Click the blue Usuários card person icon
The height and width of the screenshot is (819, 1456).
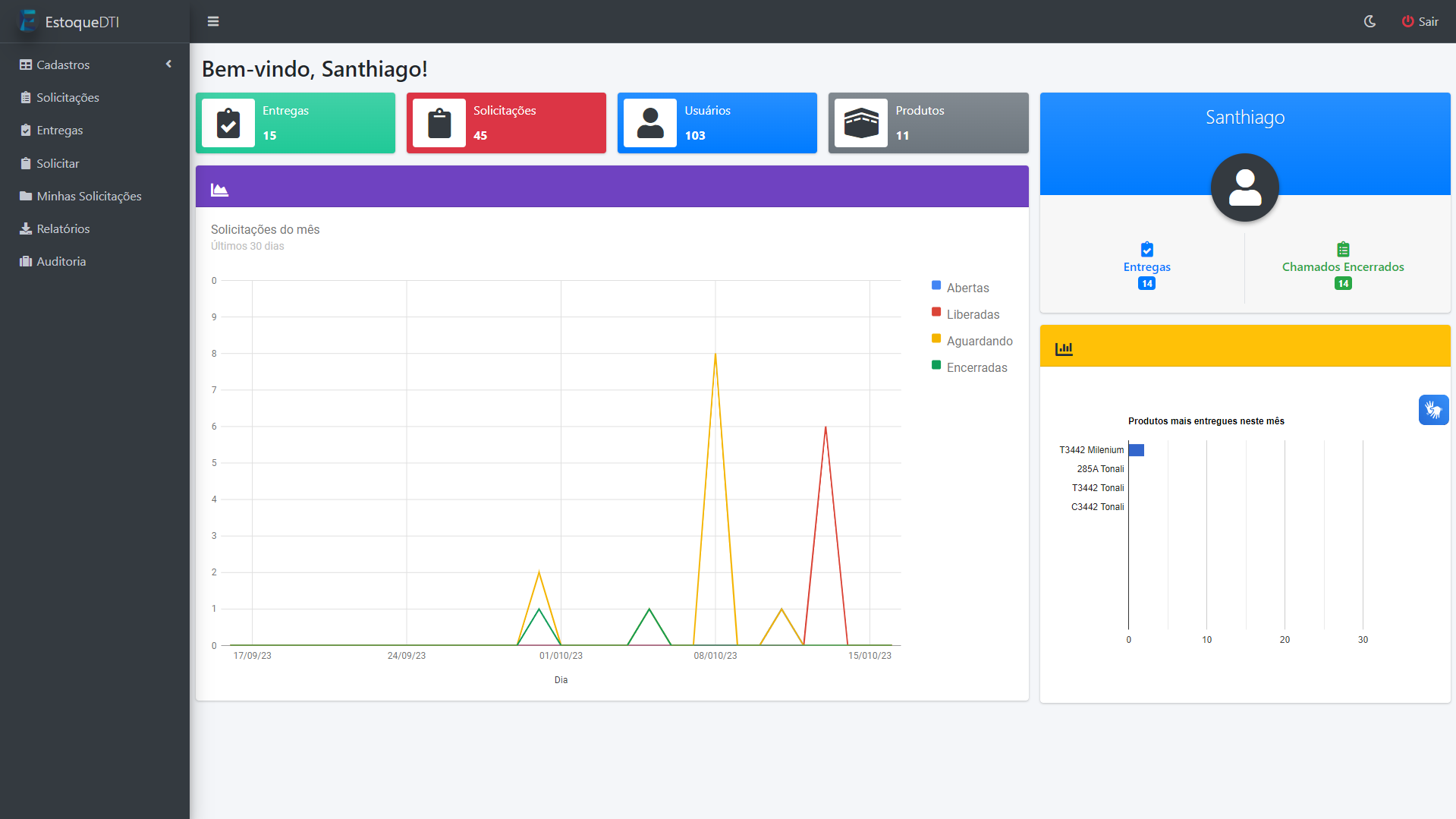coord(650,123)
